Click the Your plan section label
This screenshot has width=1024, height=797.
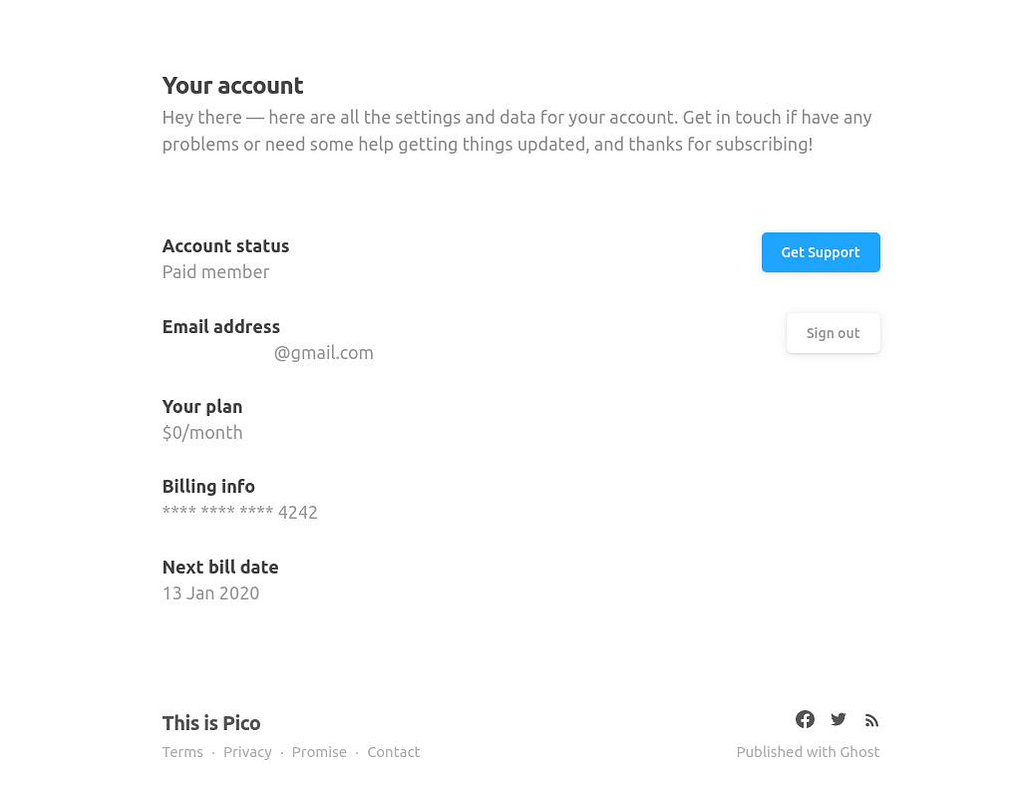[x=202, y=406]
